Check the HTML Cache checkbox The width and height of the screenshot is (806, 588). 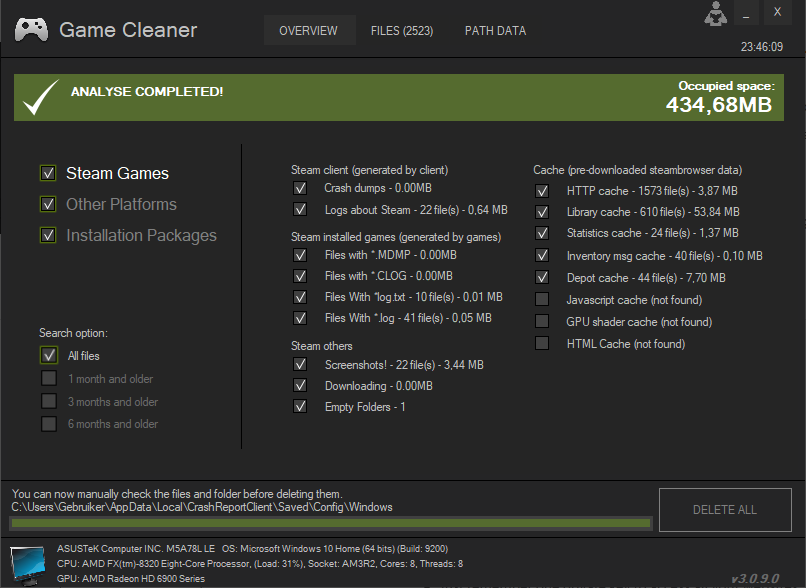coord(542,343)
